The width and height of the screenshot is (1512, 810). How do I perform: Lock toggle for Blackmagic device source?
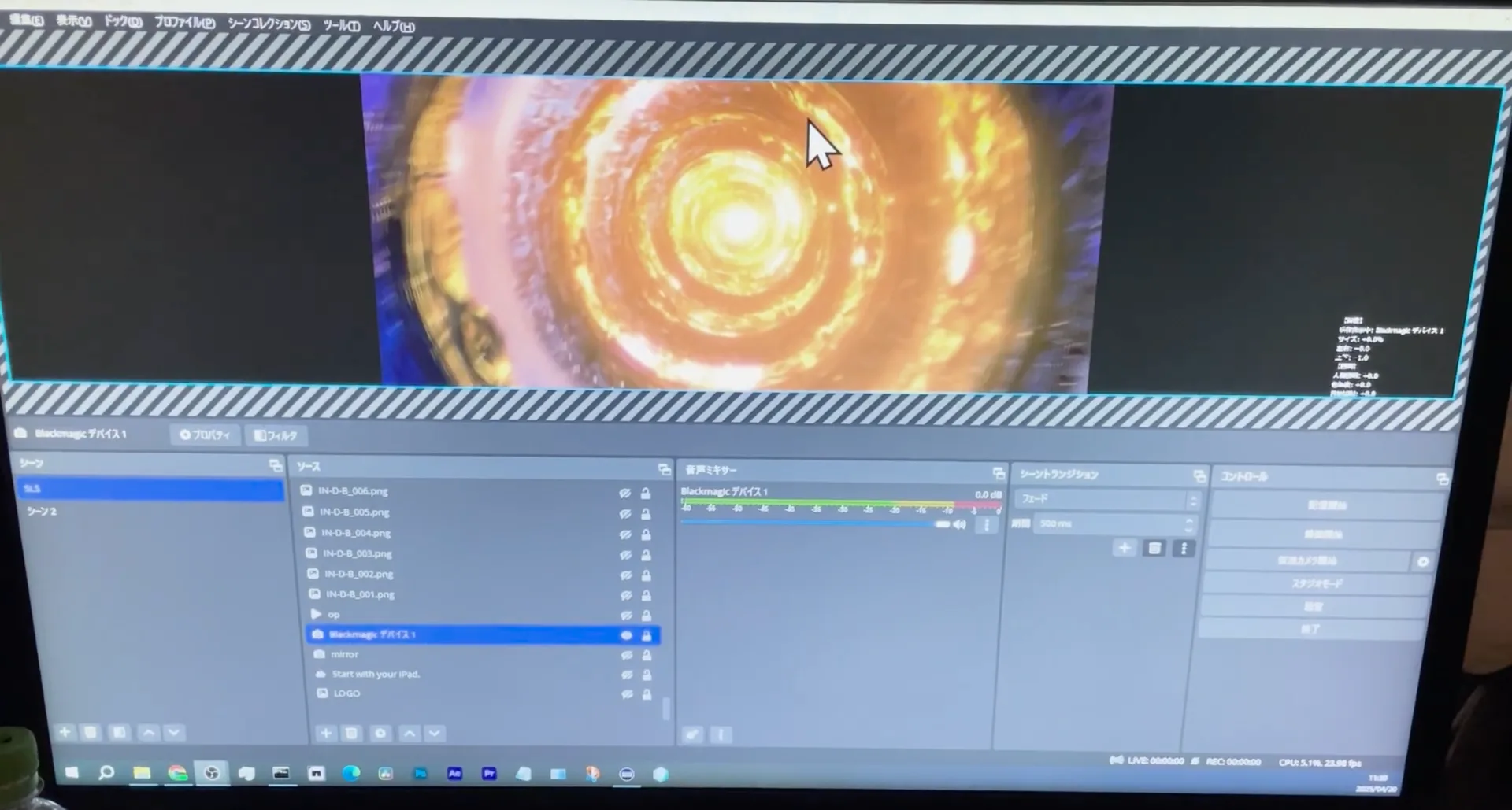point(647,635)
